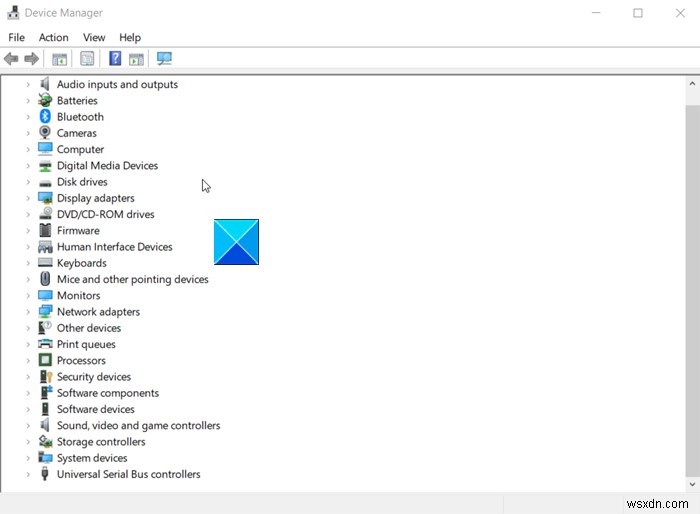Expand the System devices chevron

point(28,458)
